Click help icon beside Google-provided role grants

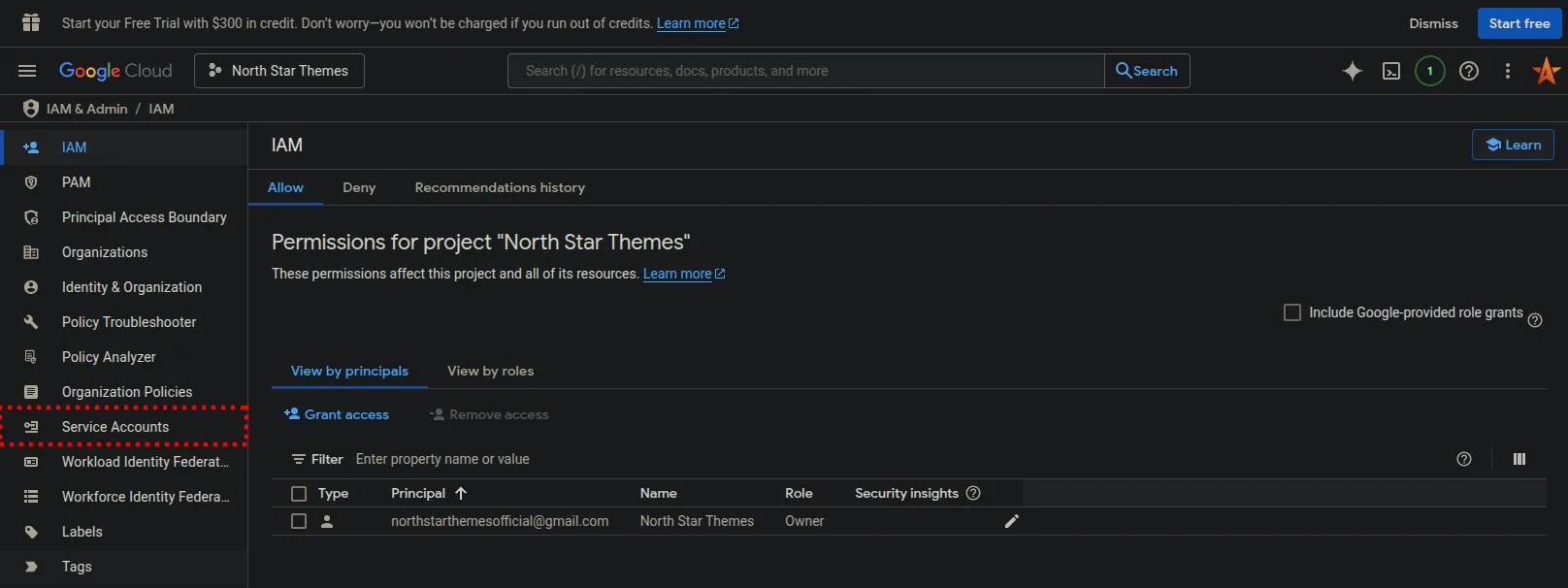(x=1535, y=320)
